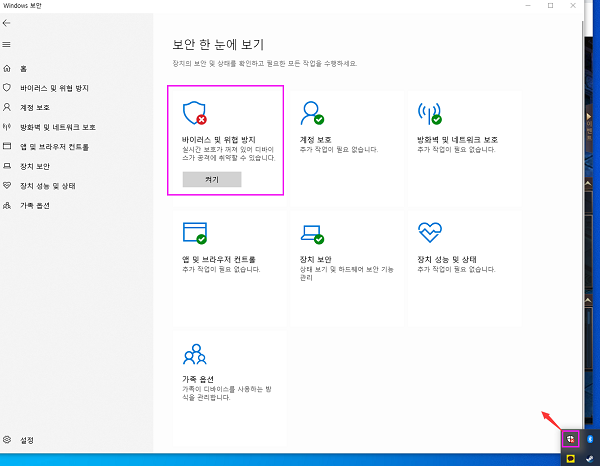The height and width of the screenshot is (466, 600).
Task: Click the firewall card antenna icon
Action: point(429,113)
